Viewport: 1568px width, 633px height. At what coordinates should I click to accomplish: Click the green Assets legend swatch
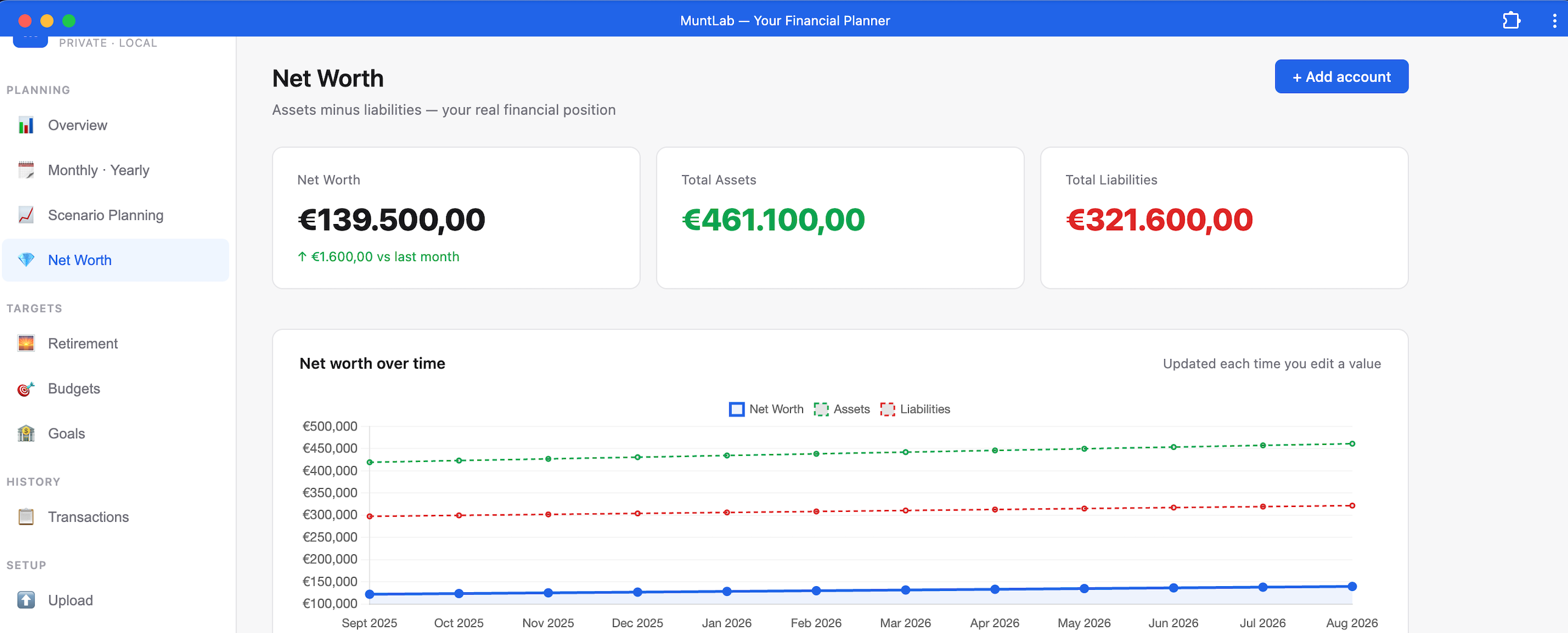point(821,410)
